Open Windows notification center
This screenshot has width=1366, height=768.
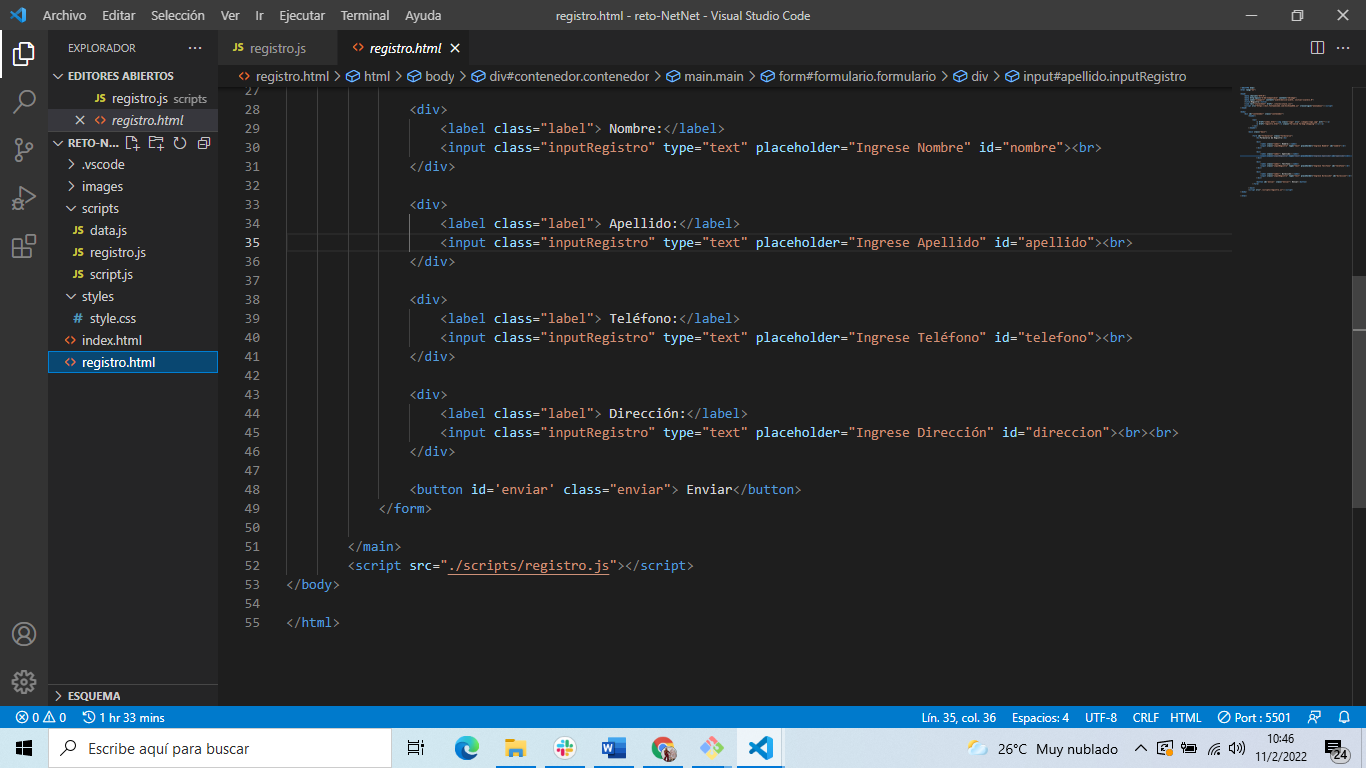[1335, 748]
